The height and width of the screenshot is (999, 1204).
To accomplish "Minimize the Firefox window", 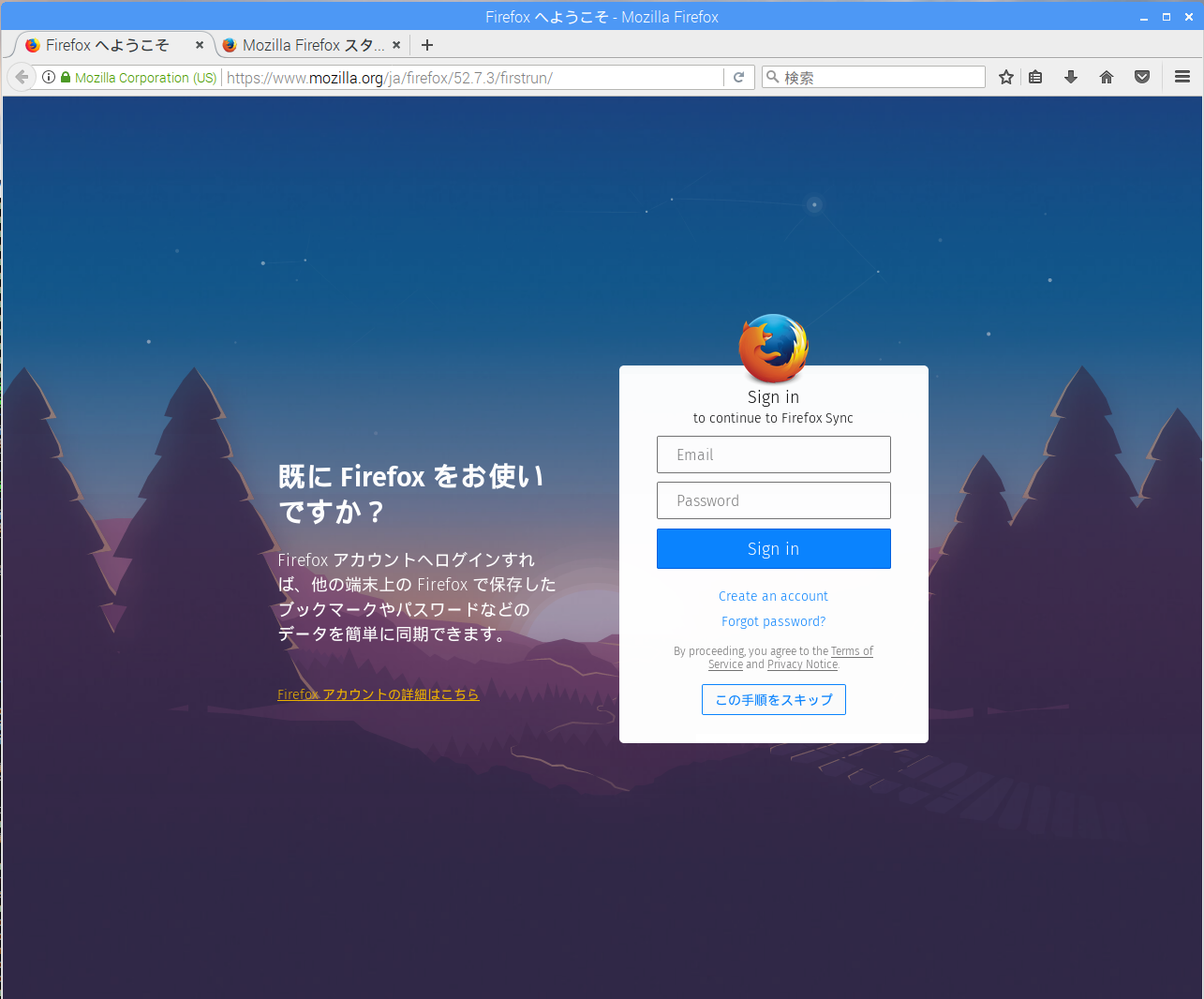I will [1144, 17].
